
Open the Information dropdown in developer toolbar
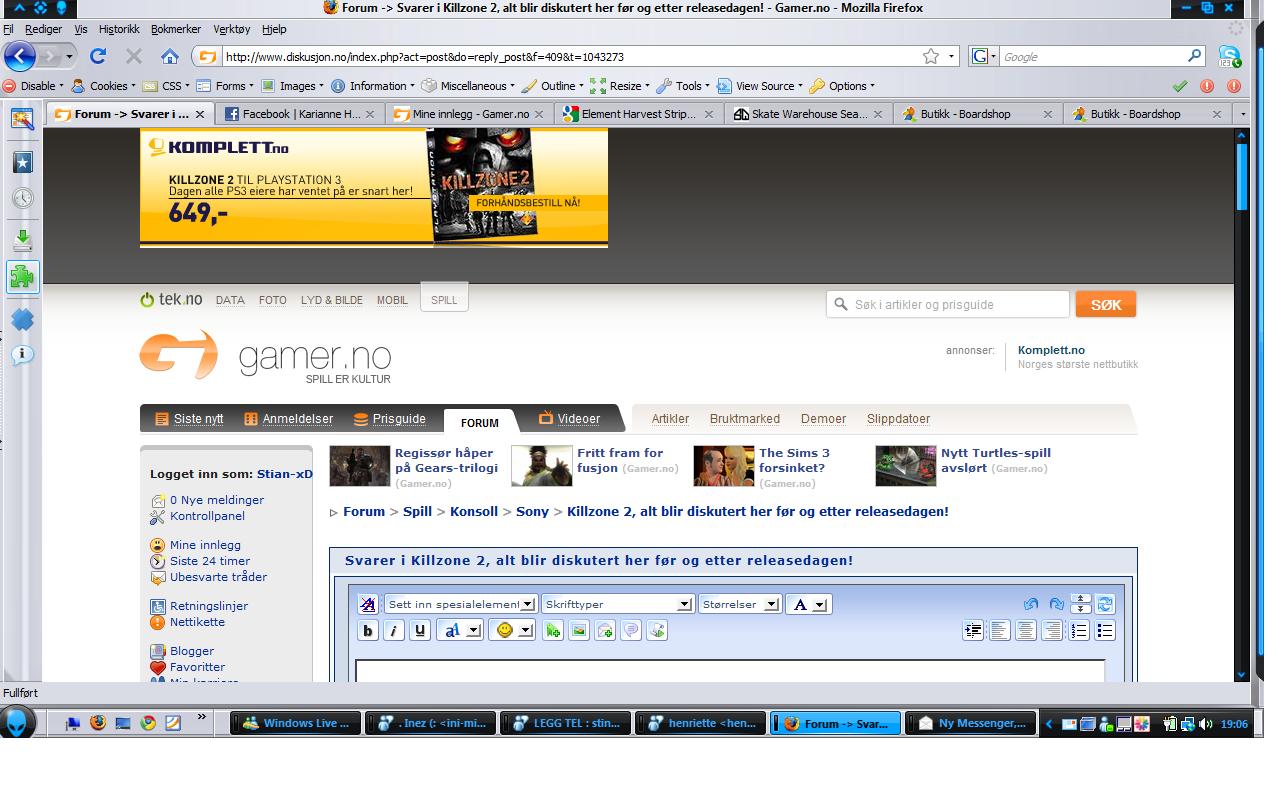pyautogui.click(x=373, y=86)
